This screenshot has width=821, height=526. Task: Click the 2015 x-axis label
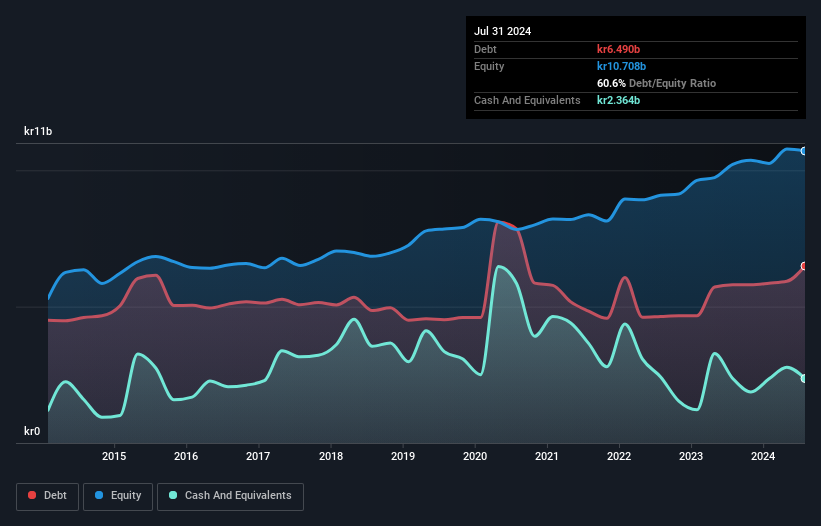pyautogui.click(x=114, y=456)
